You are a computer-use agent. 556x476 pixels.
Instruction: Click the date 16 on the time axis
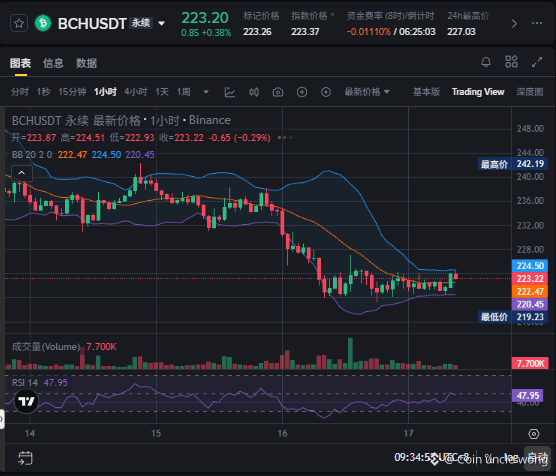(x=282, y=433)
